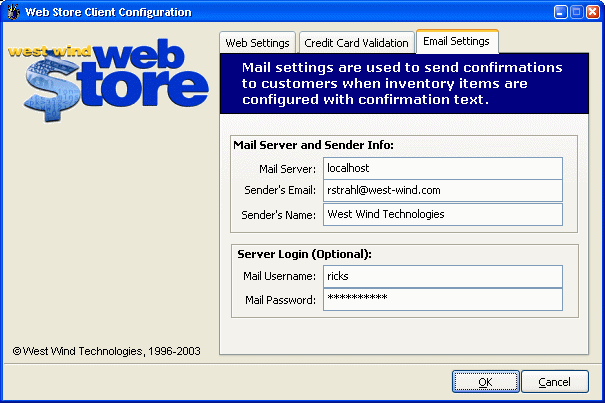Select the Mail Username field
This screenshot has width=605, height=403.
point(442,276)
